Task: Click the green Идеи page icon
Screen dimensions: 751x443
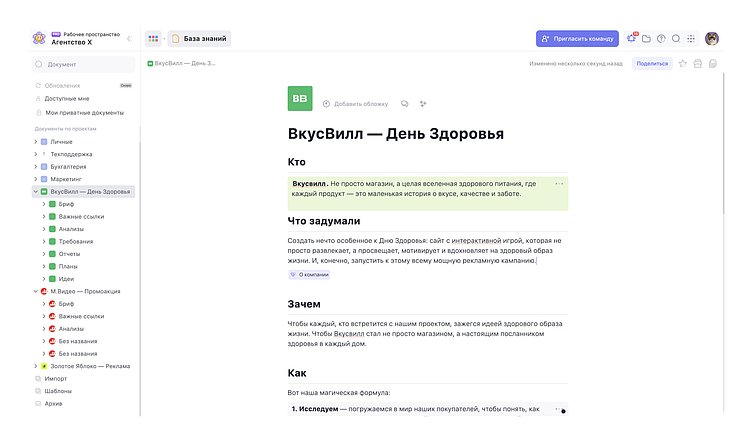Action: (x=52, y=279)
